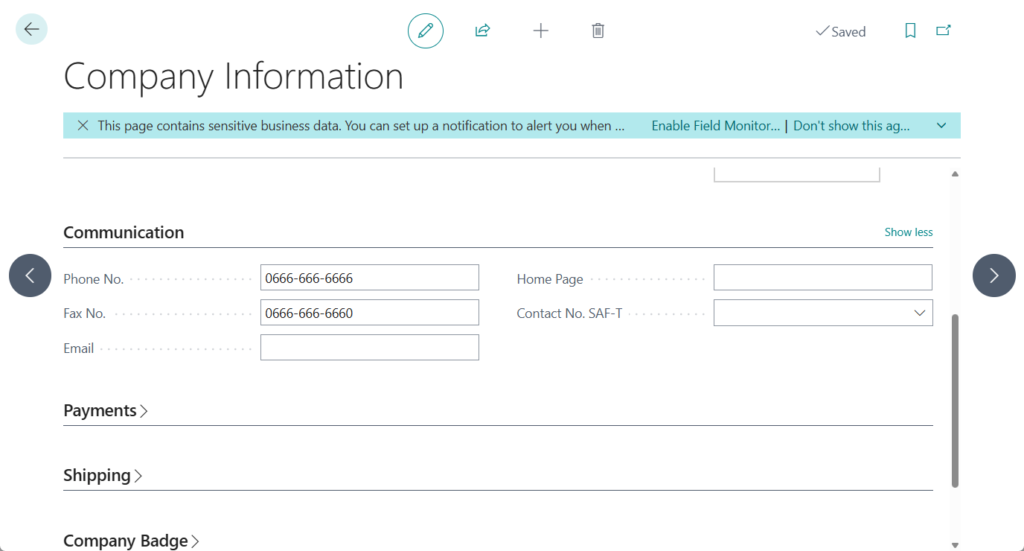The image size is (1024, 551).
Task: Go to previous record with left arrow
Action: [x=30, y=275]
